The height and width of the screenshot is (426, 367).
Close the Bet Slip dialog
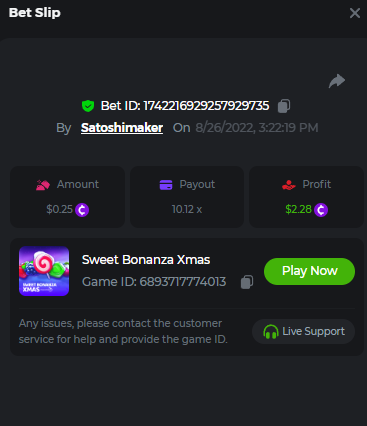point(355,13)
